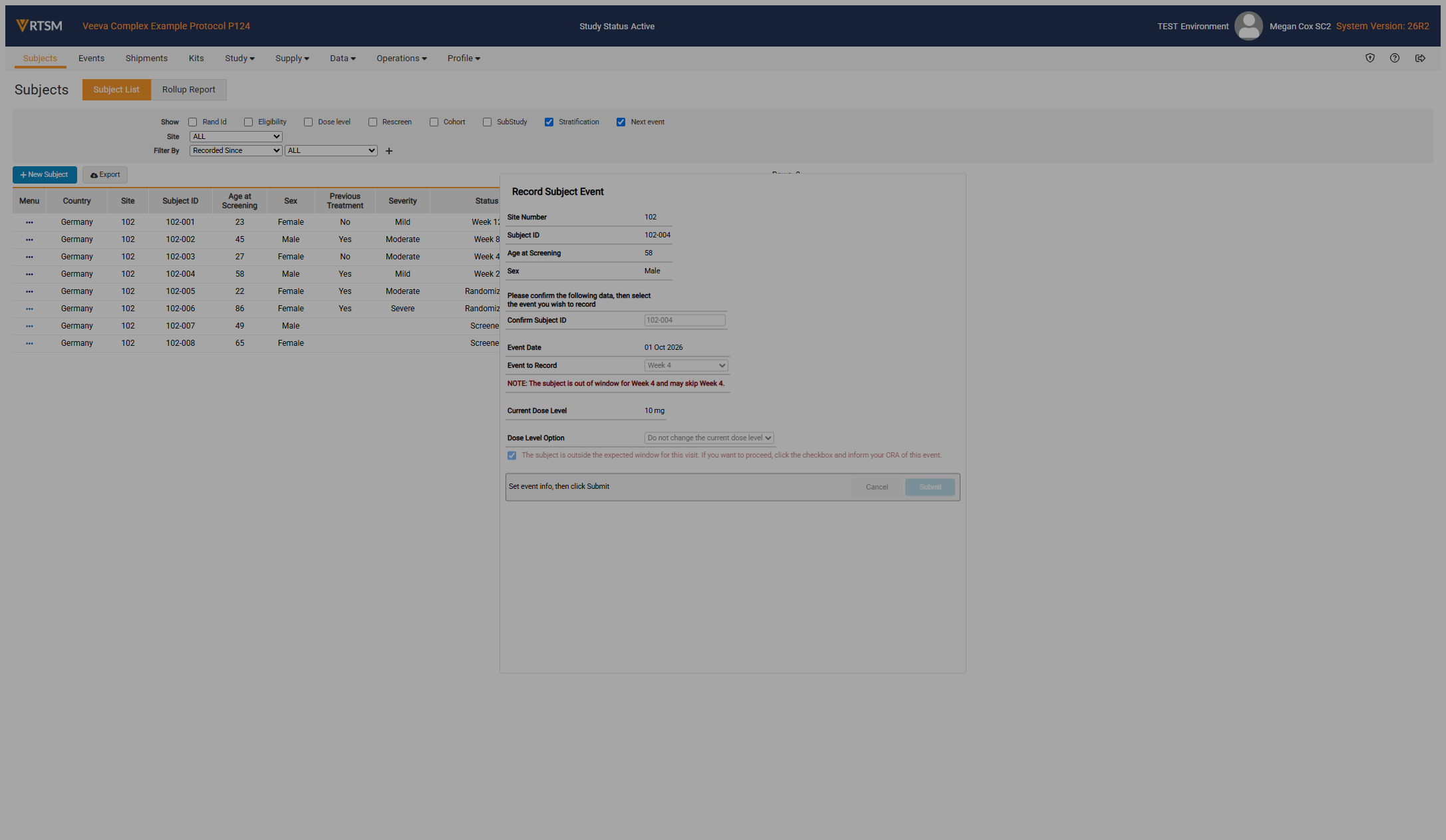Open the help question mark icon
Screen dimensions: 1446x840
pos(1394,59)
